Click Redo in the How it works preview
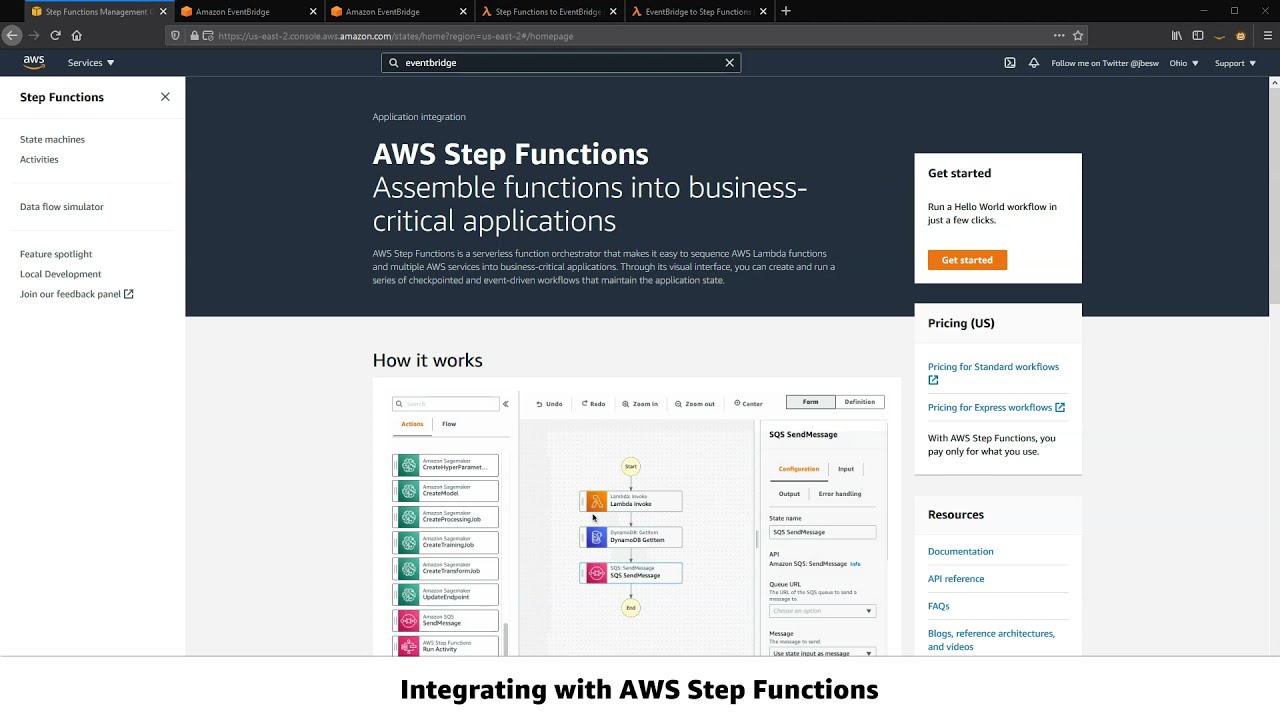Viewport: 1280px width, 720px height. pyautogui.click(x=594, y=404)
